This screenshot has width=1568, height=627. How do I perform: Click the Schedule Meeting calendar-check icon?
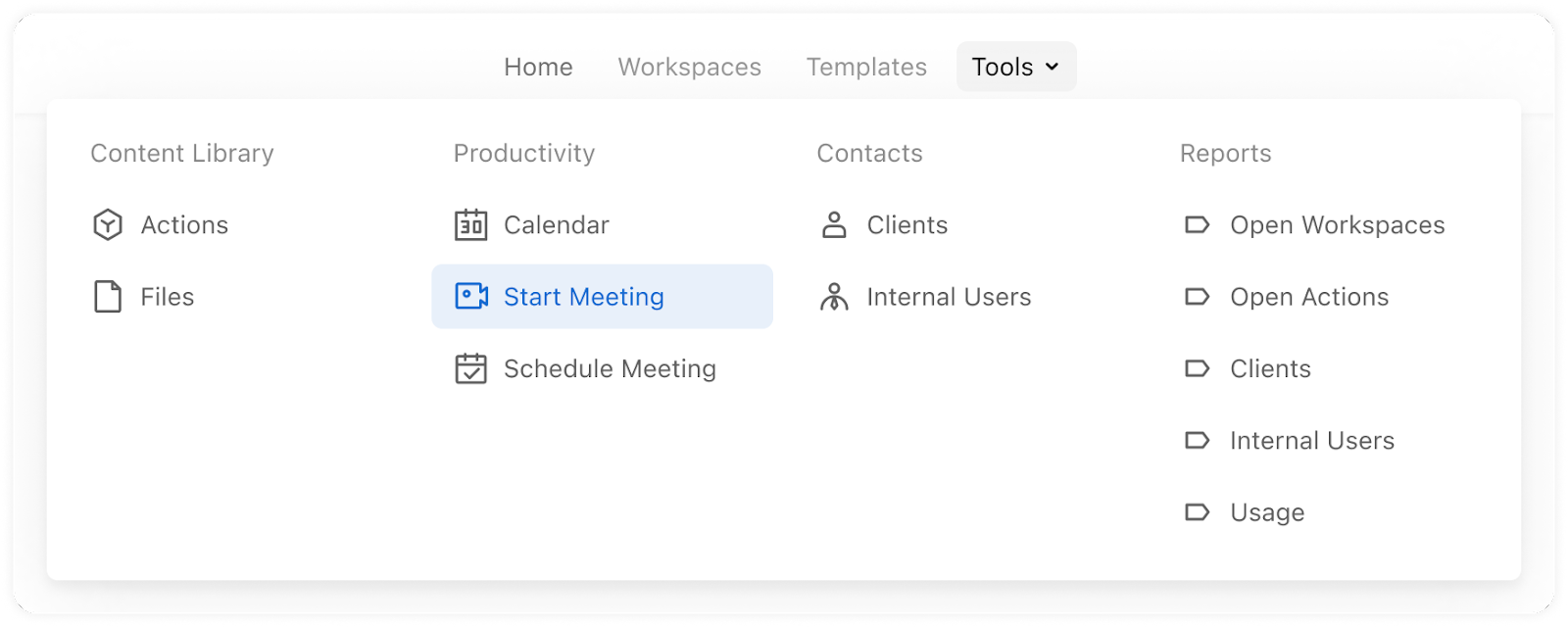(470, 369)
